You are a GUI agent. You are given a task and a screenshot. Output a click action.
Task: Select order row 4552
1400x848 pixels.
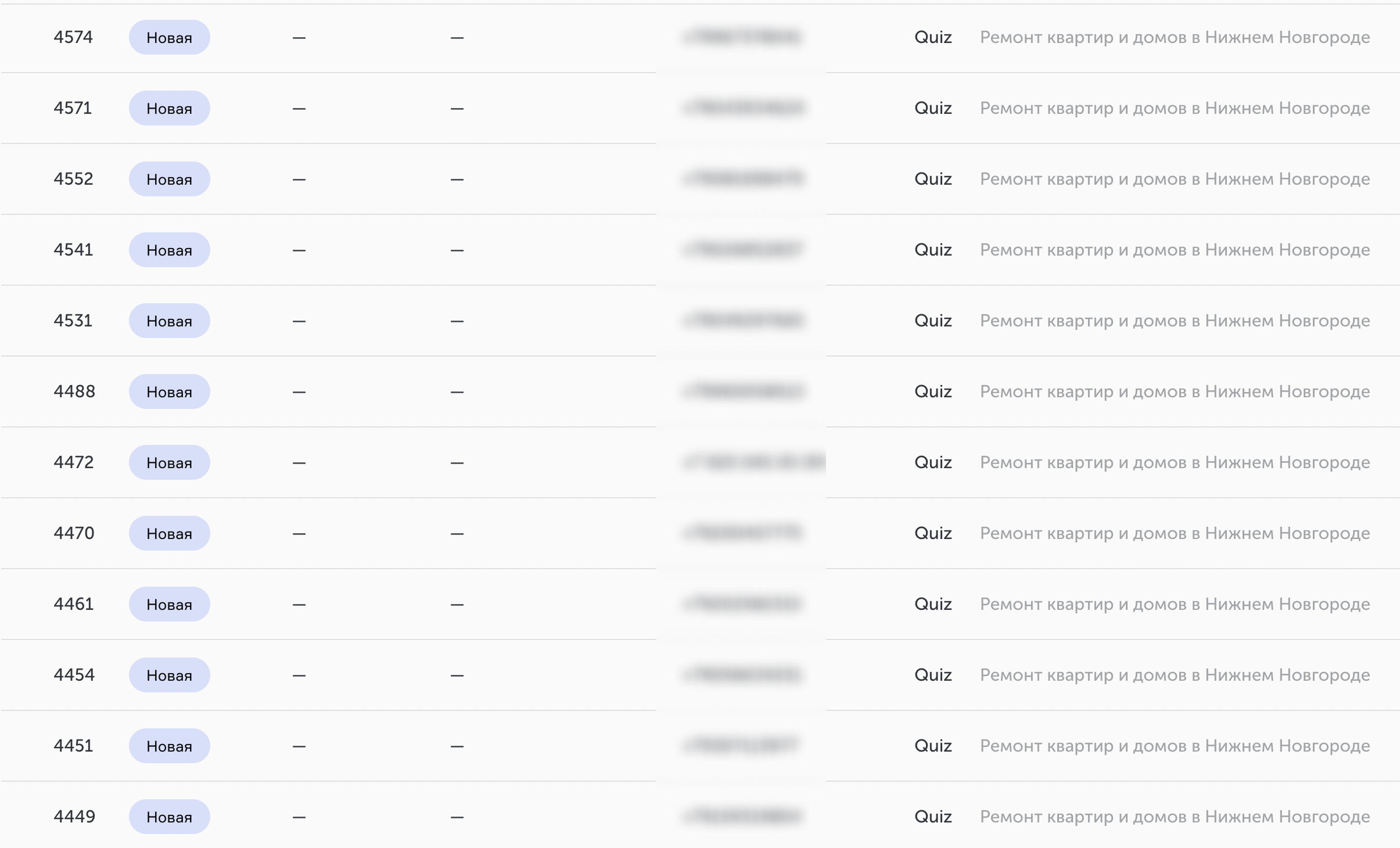pyautogui.click(x=700, y=179)
